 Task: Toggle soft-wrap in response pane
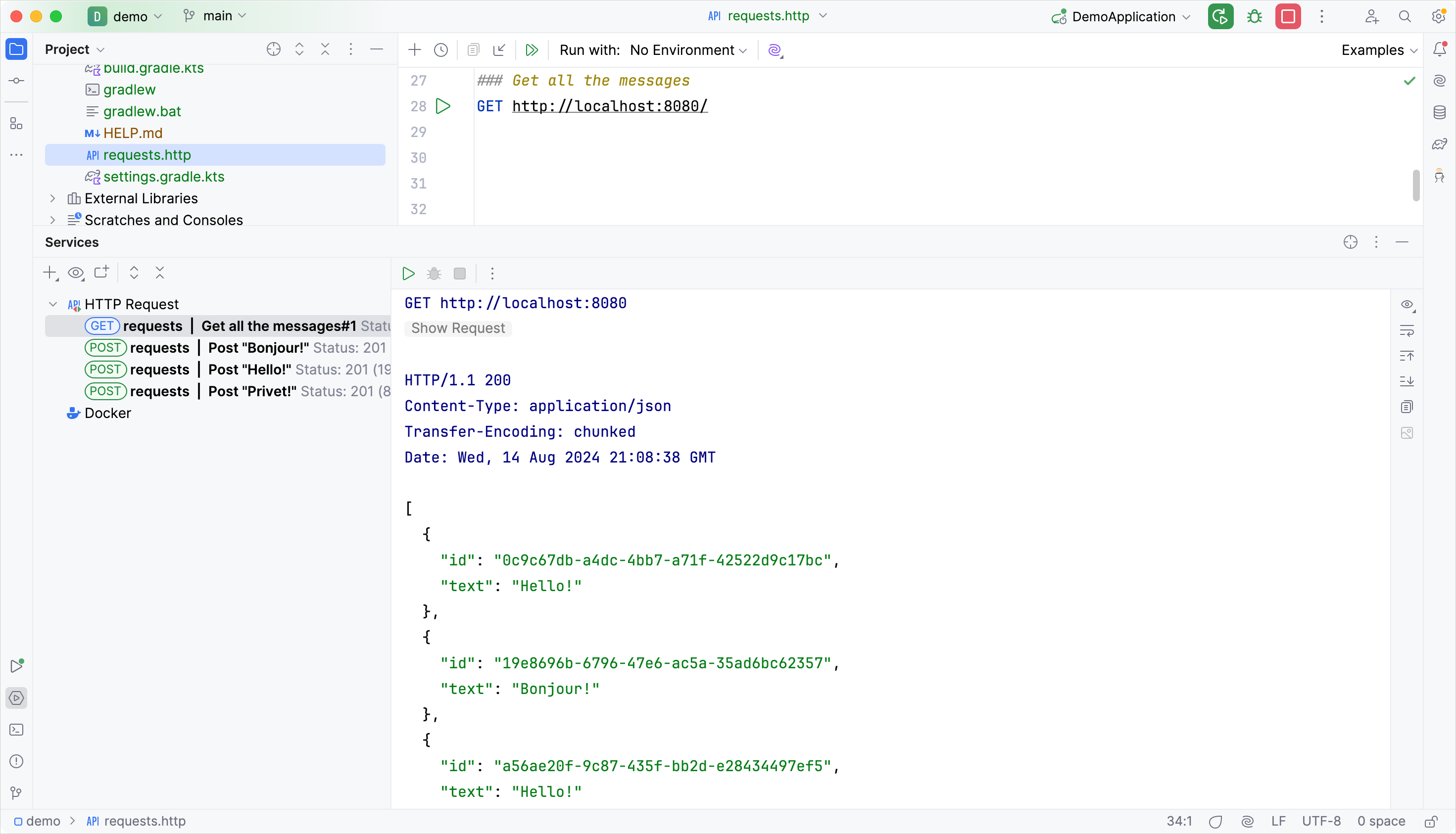[x=1407, y=330]
